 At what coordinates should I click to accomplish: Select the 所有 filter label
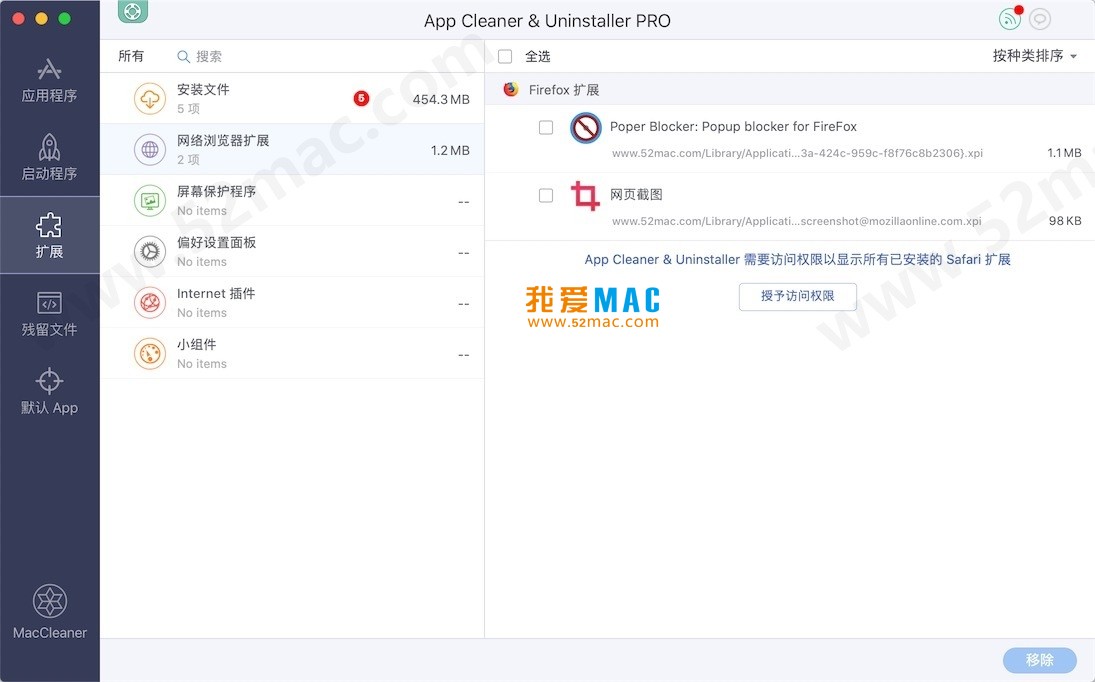131,57
